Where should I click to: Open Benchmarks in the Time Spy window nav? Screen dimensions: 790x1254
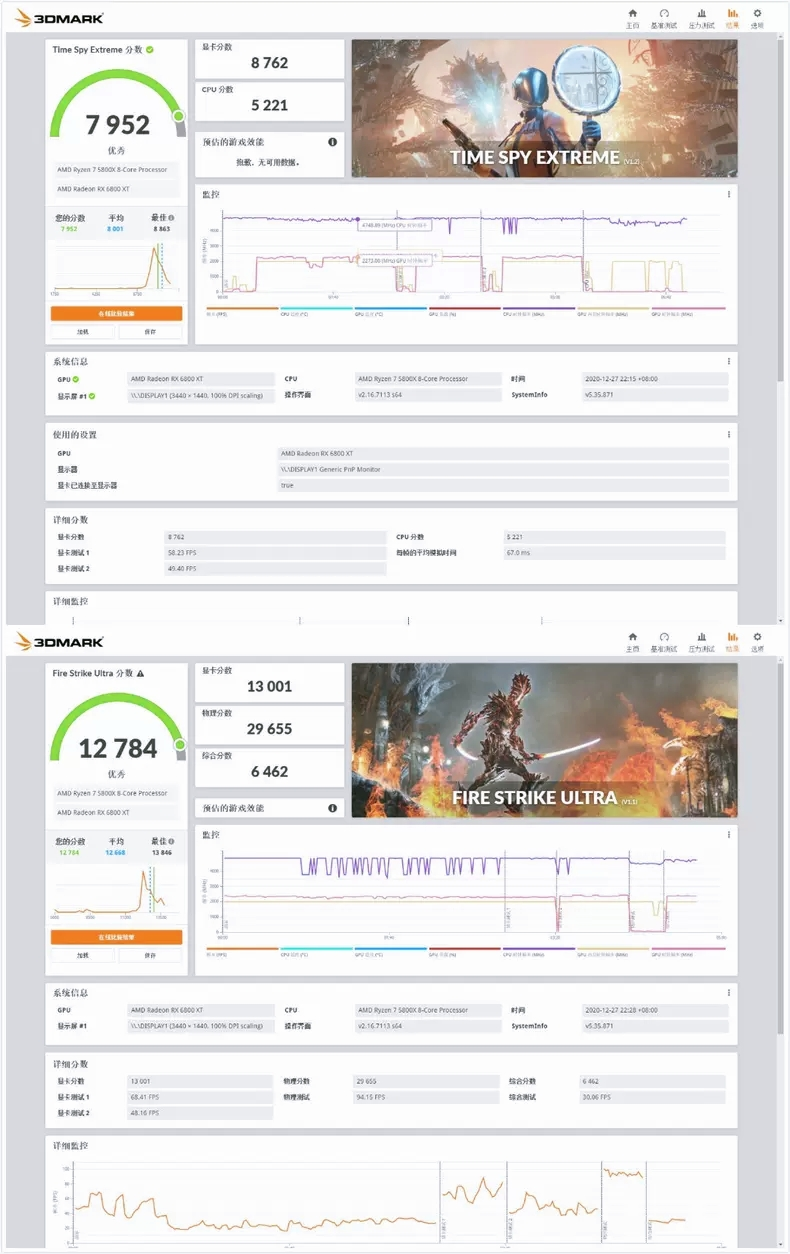(663, 18)
